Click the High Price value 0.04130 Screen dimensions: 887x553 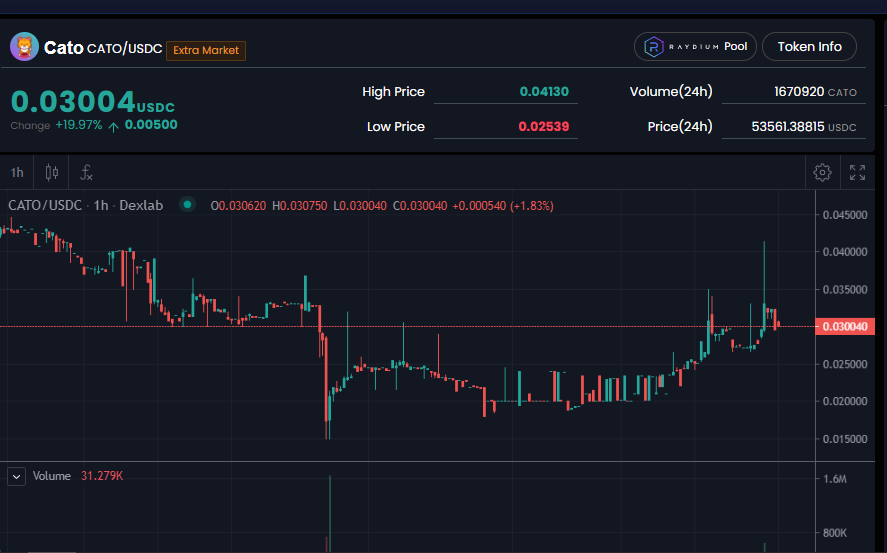[x=544, y=92]
